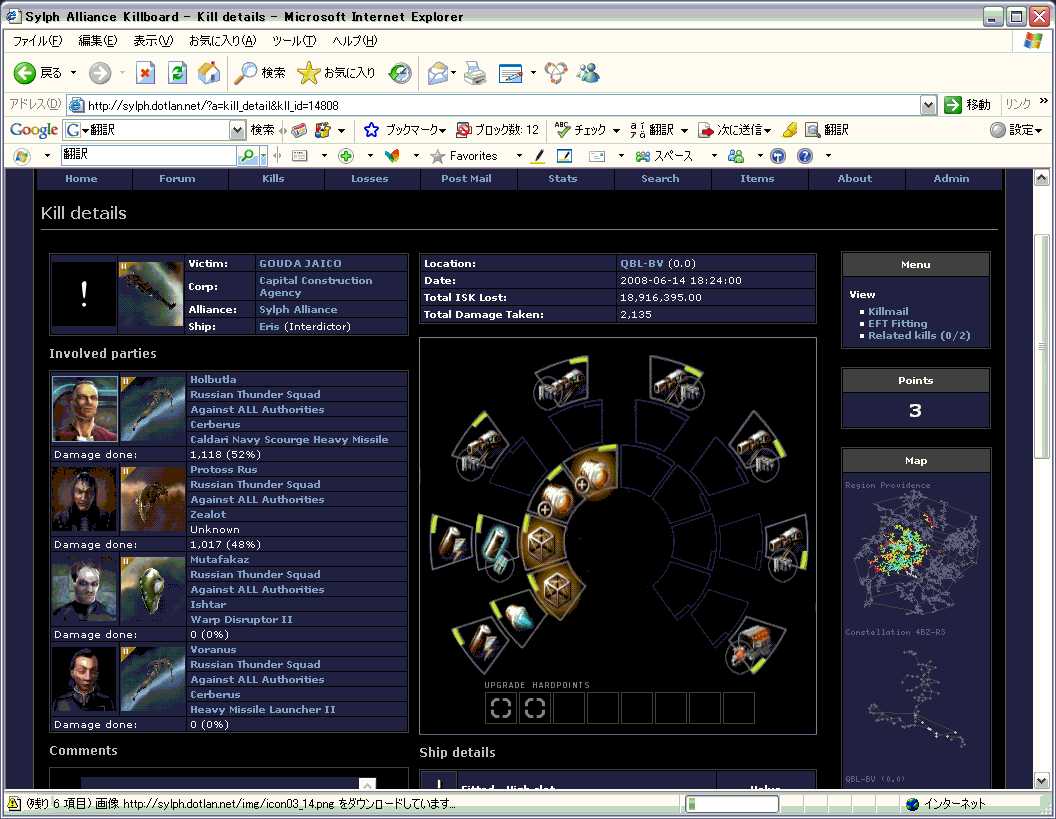Click the page vertical scrollbar thumb
1056x819 pixels.
pos(1041,346)
